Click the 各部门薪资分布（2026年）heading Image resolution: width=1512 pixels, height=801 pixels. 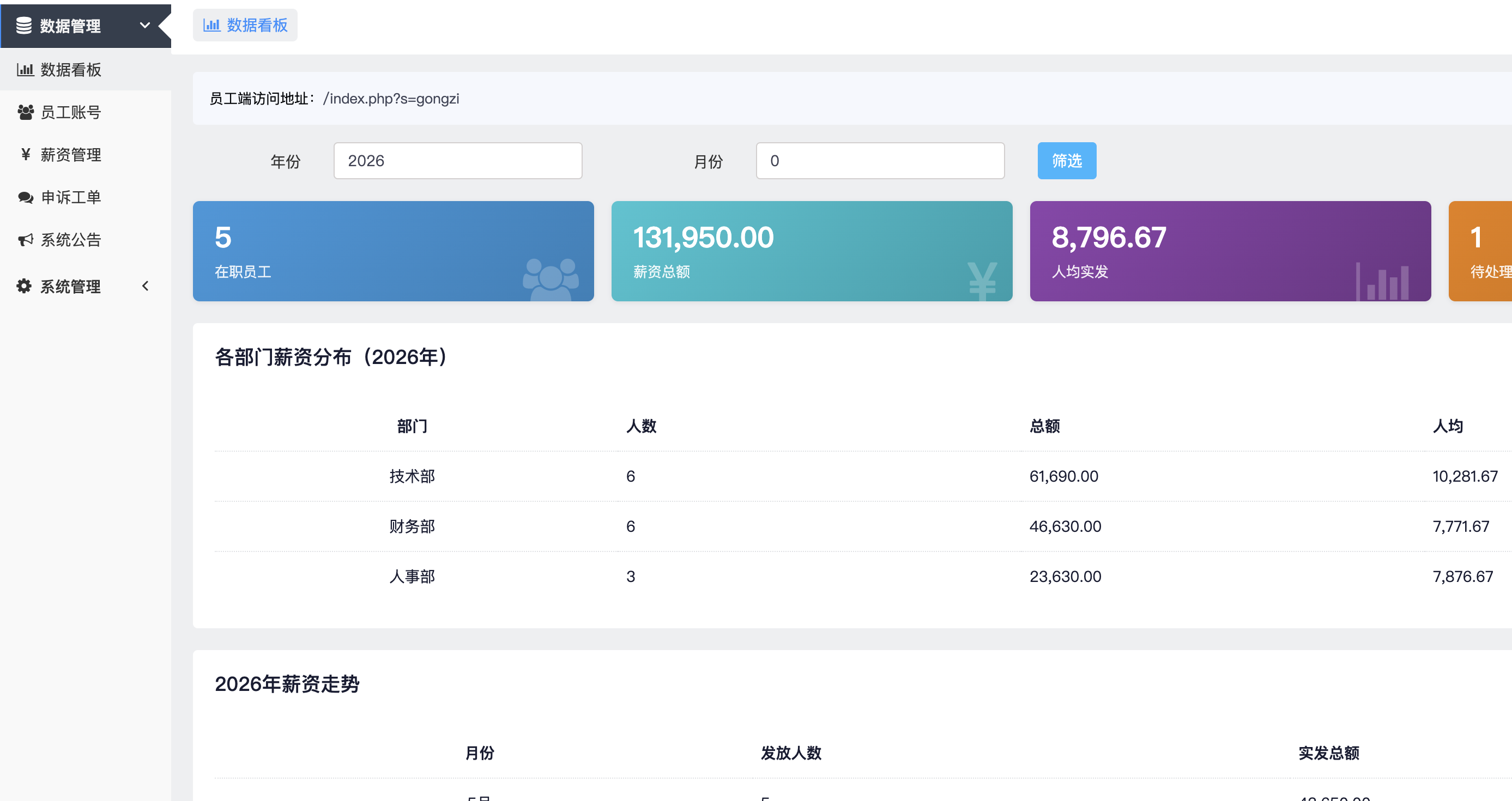click(x=331, y=357)
